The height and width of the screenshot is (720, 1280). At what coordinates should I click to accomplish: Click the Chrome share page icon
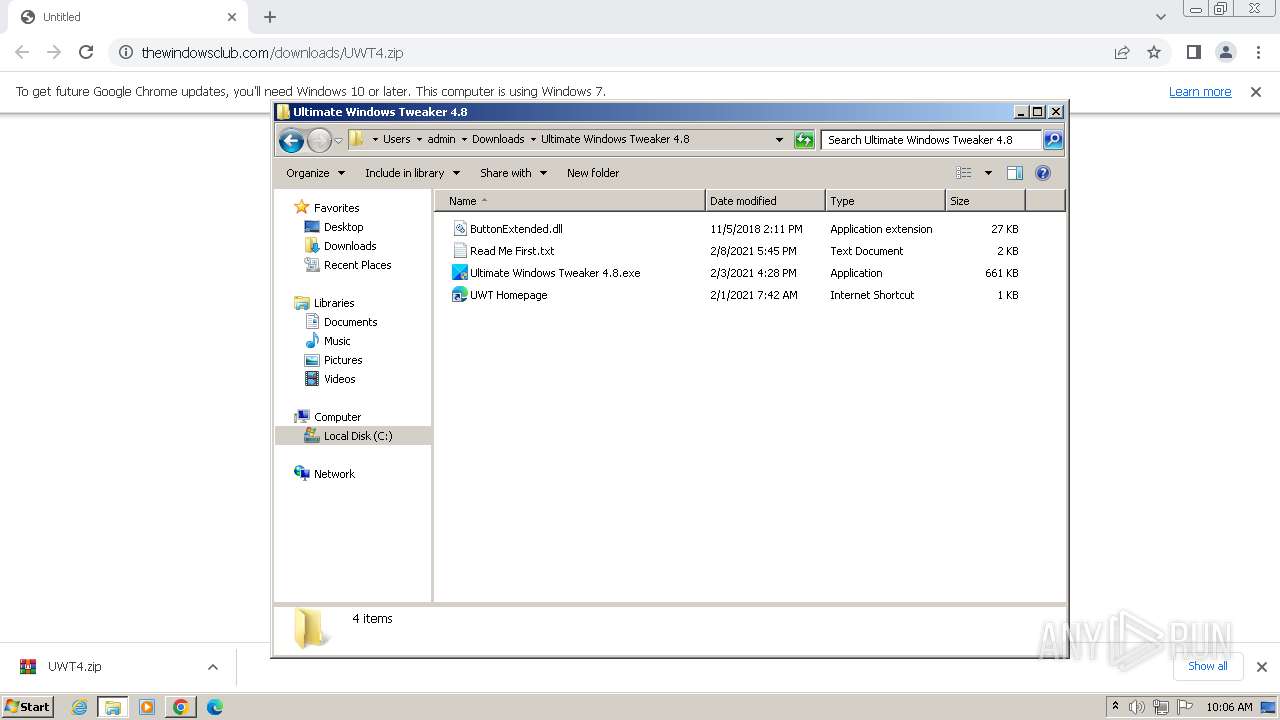click(x=1122, y=52)
